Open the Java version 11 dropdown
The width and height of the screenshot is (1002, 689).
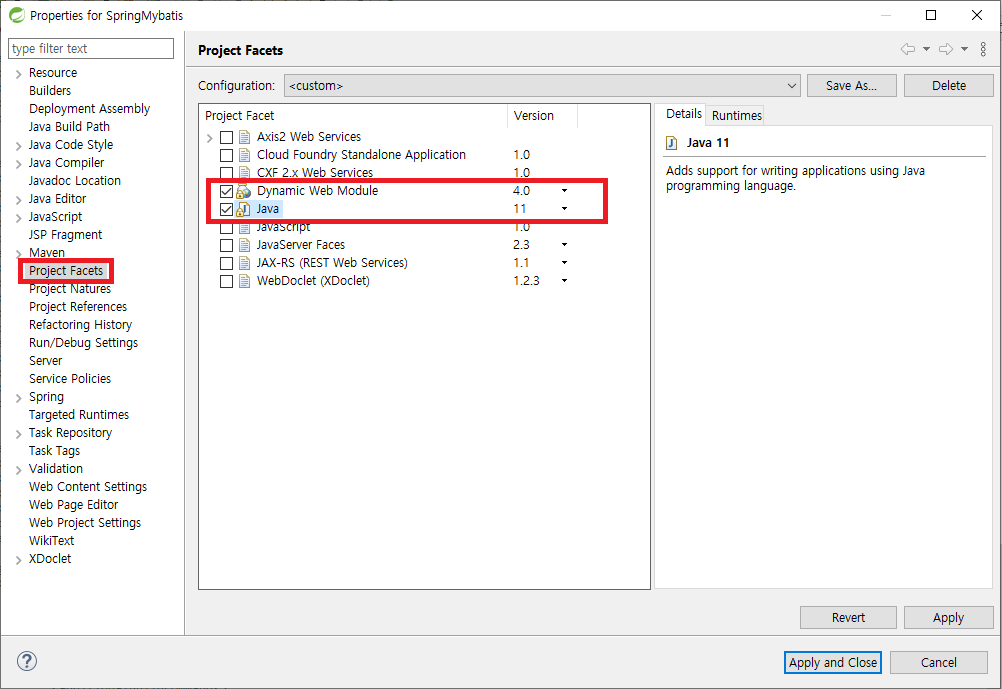point(564,208)
